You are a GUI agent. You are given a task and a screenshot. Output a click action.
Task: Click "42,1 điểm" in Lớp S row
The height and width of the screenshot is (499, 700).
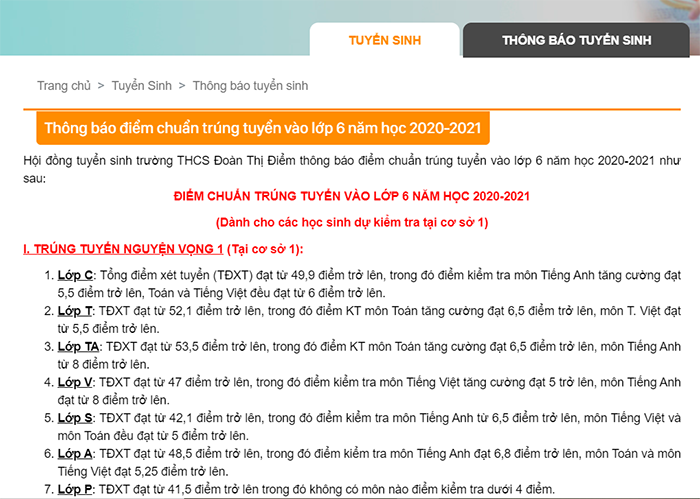coord(198,418)
